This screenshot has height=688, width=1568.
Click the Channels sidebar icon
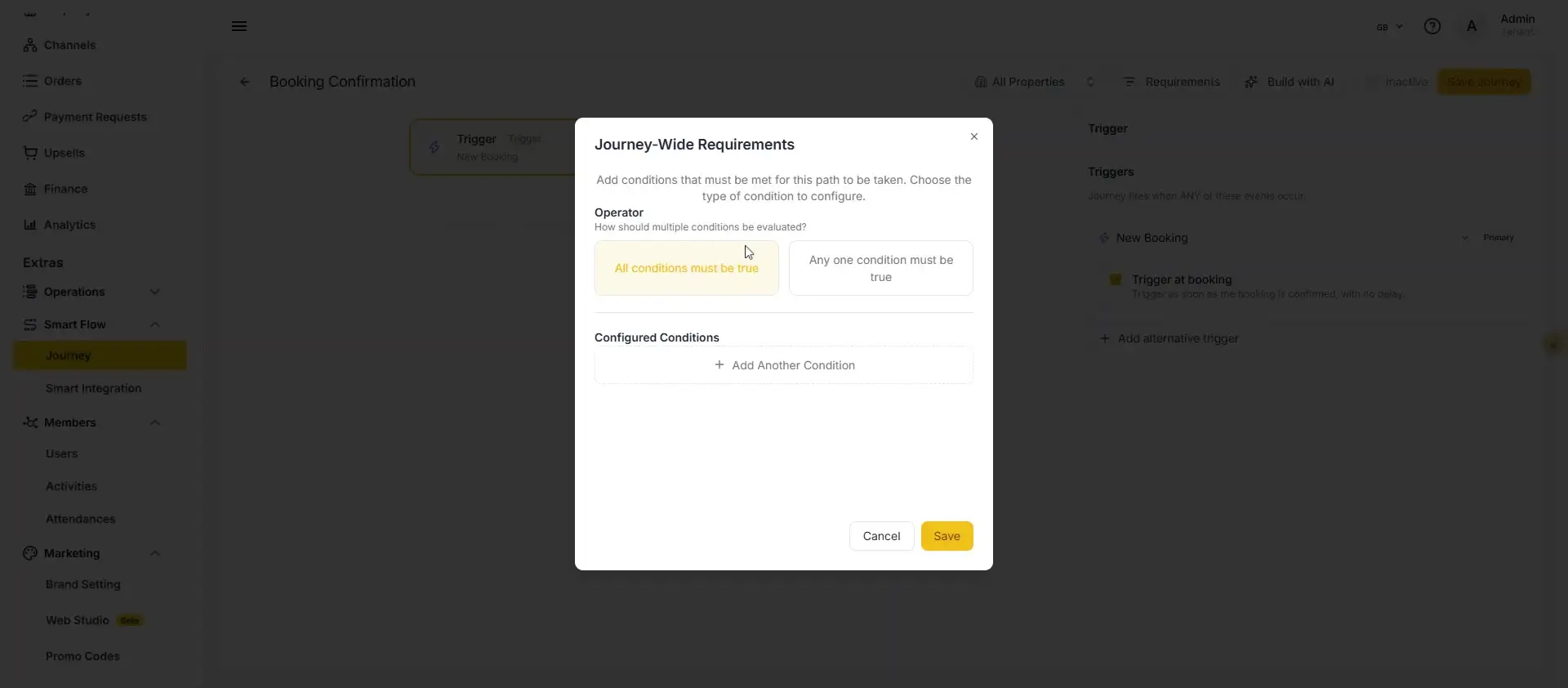[x=30, y=45]
